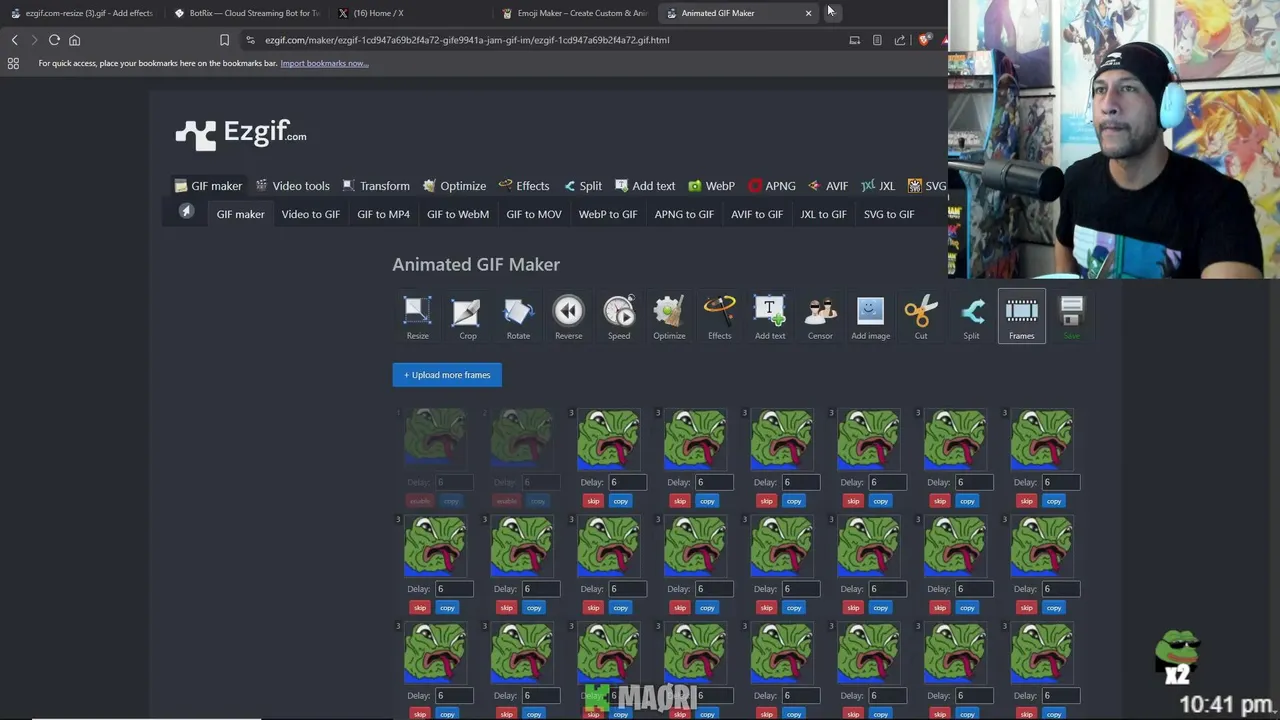Reload the page with the refresh icon
This screenshot has width=1280, height=720.
click(x=54, y=40)
